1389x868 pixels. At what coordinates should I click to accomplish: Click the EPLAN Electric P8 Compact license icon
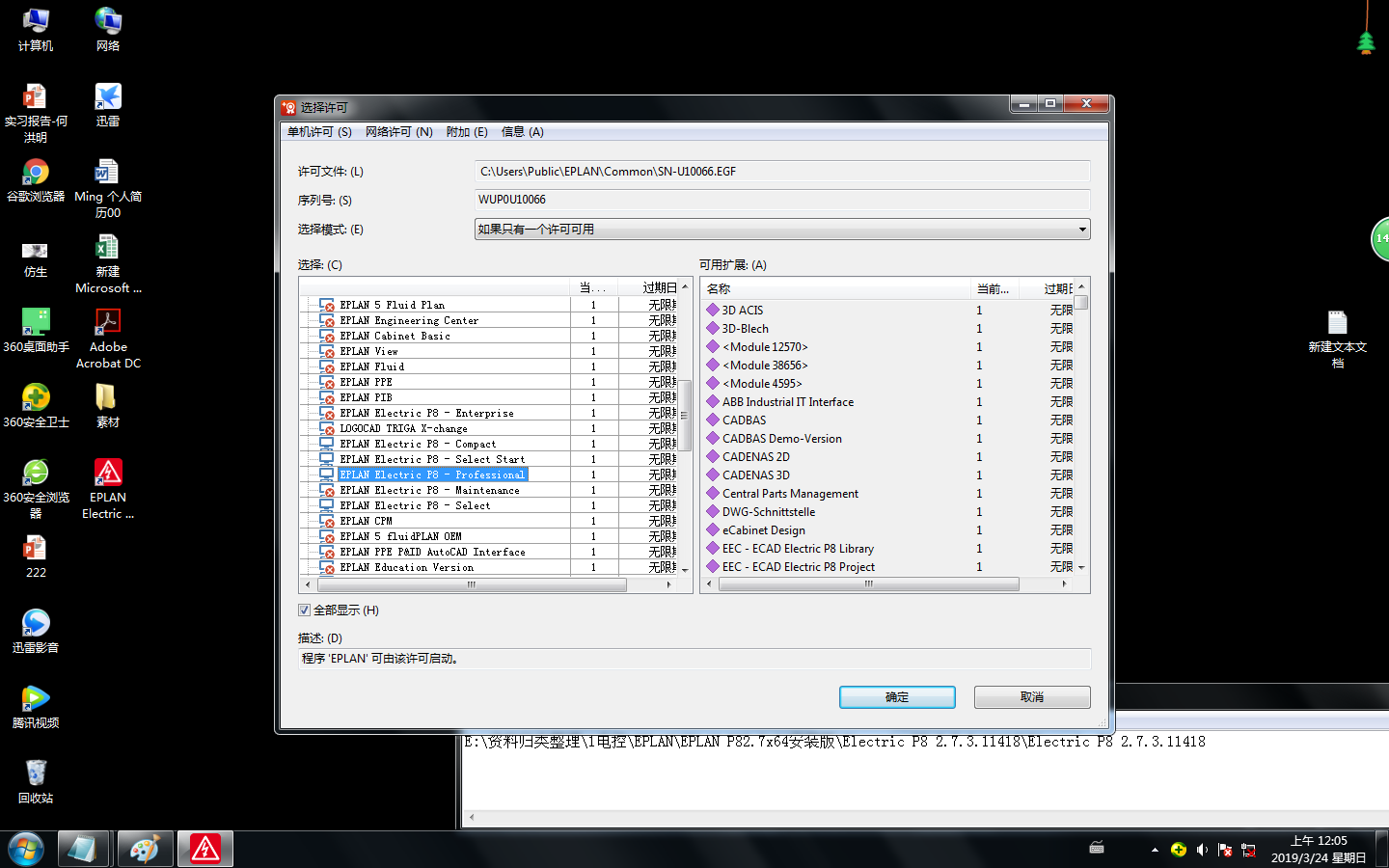coord(327,444)
